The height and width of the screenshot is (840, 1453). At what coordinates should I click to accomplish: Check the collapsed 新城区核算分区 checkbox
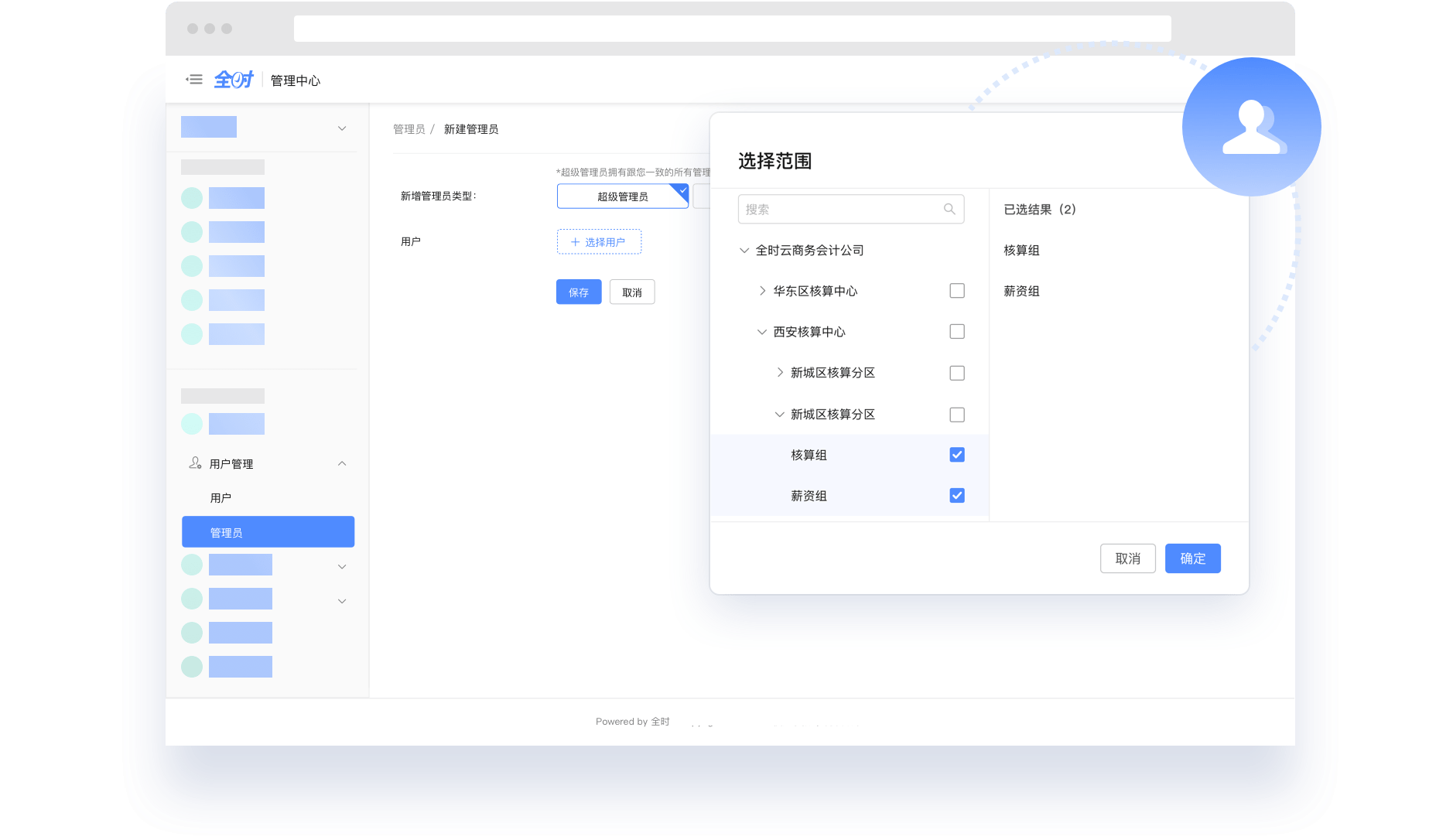pyautogui.click(x=957, y=373)
